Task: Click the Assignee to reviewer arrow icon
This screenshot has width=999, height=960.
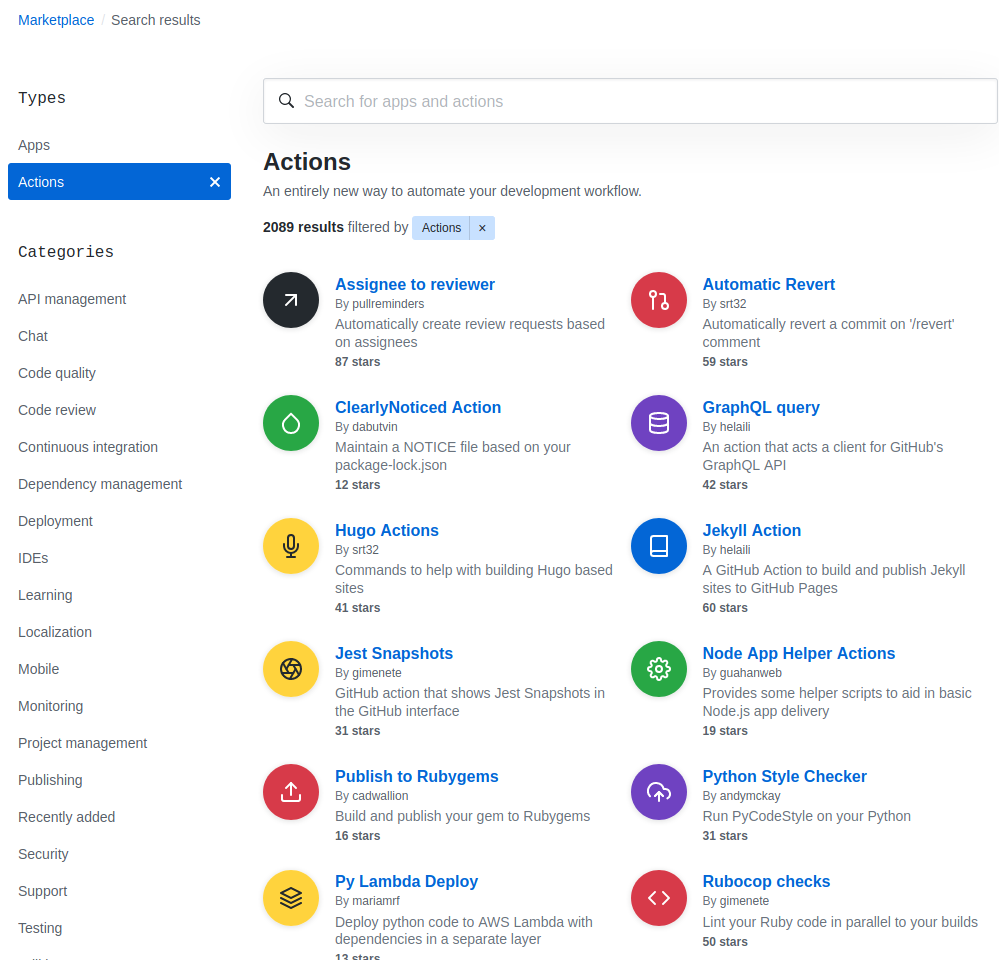Action: 290,299
